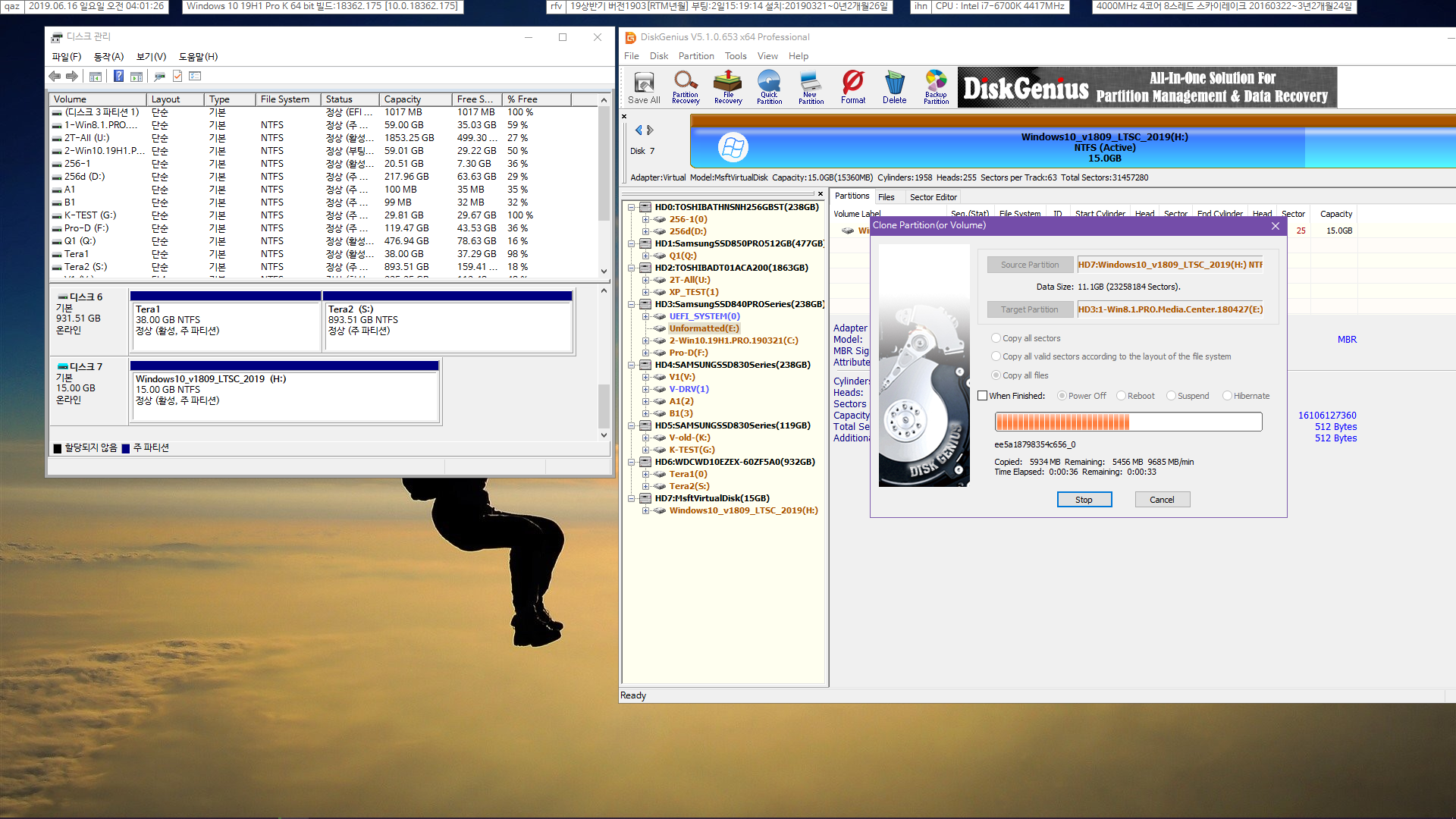The height and width of the screenshot is (819, 1456).
Task: Select Copy all files option
Action: pos(996,375)
